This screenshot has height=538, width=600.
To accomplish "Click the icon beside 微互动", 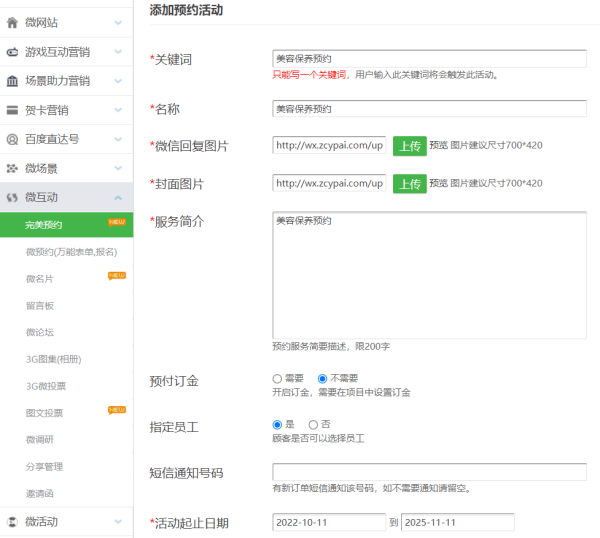I will tap(12, 197).
